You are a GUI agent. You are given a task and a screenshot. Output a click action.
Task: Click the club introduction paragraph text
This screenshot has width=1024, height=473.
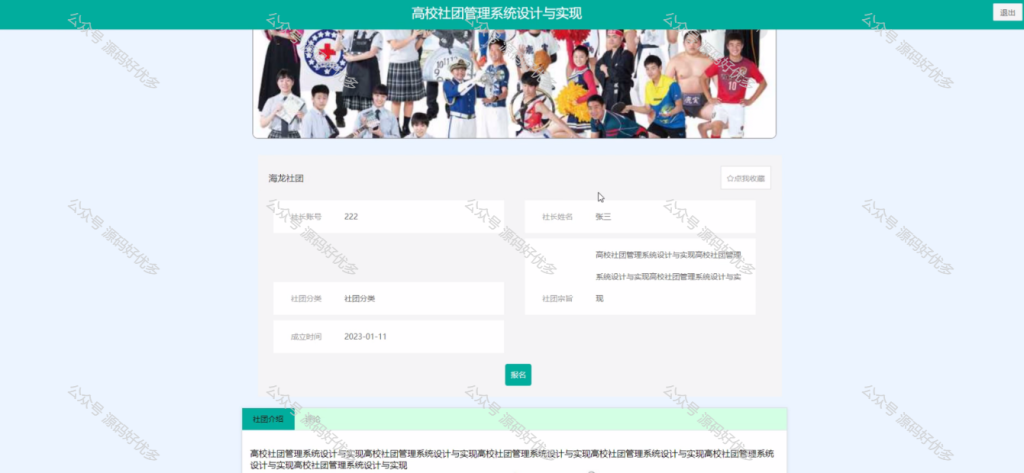tap(512, 459)
